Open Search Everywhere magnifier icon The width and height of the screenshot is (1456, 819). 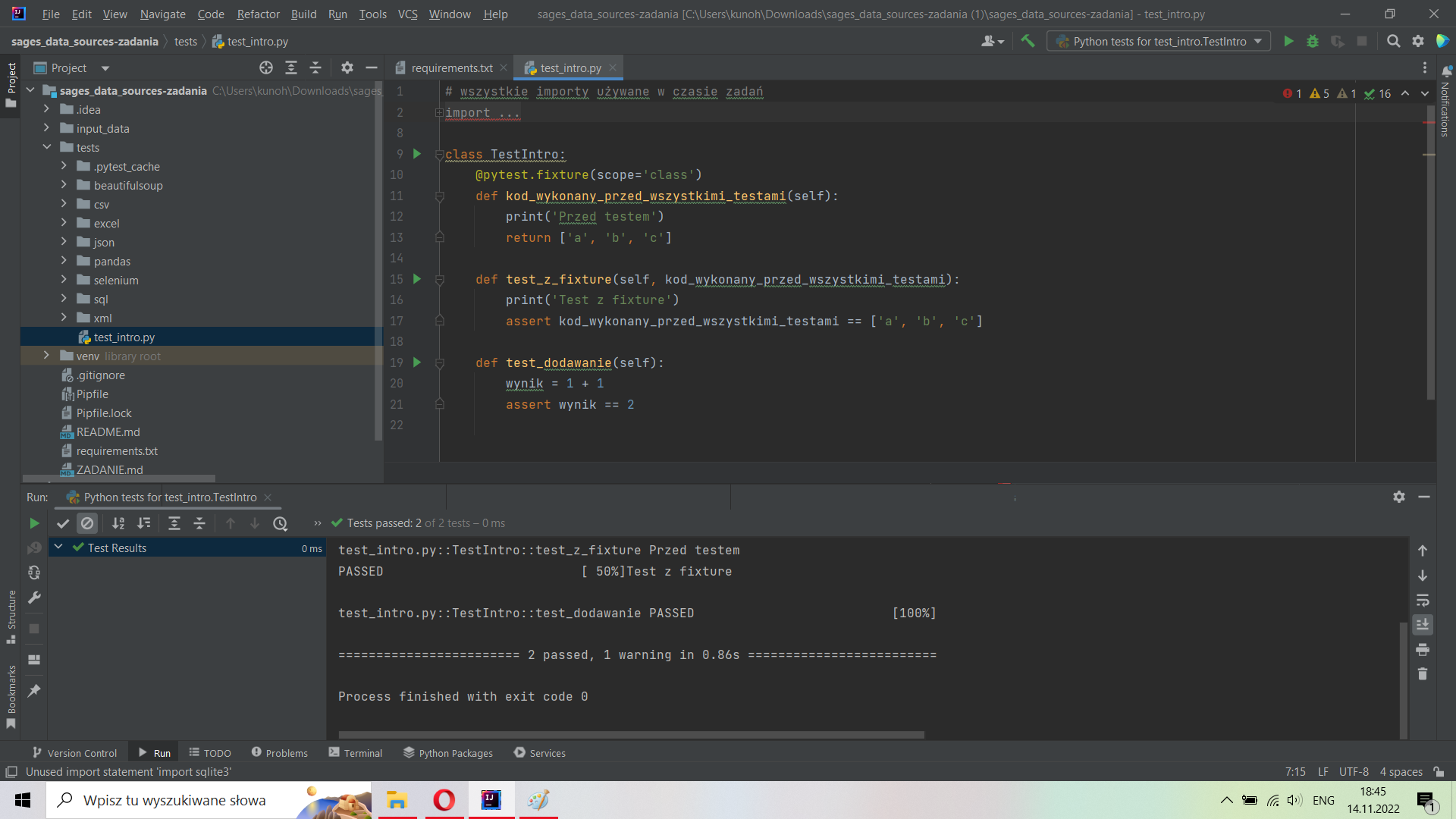click(1393, 42)
